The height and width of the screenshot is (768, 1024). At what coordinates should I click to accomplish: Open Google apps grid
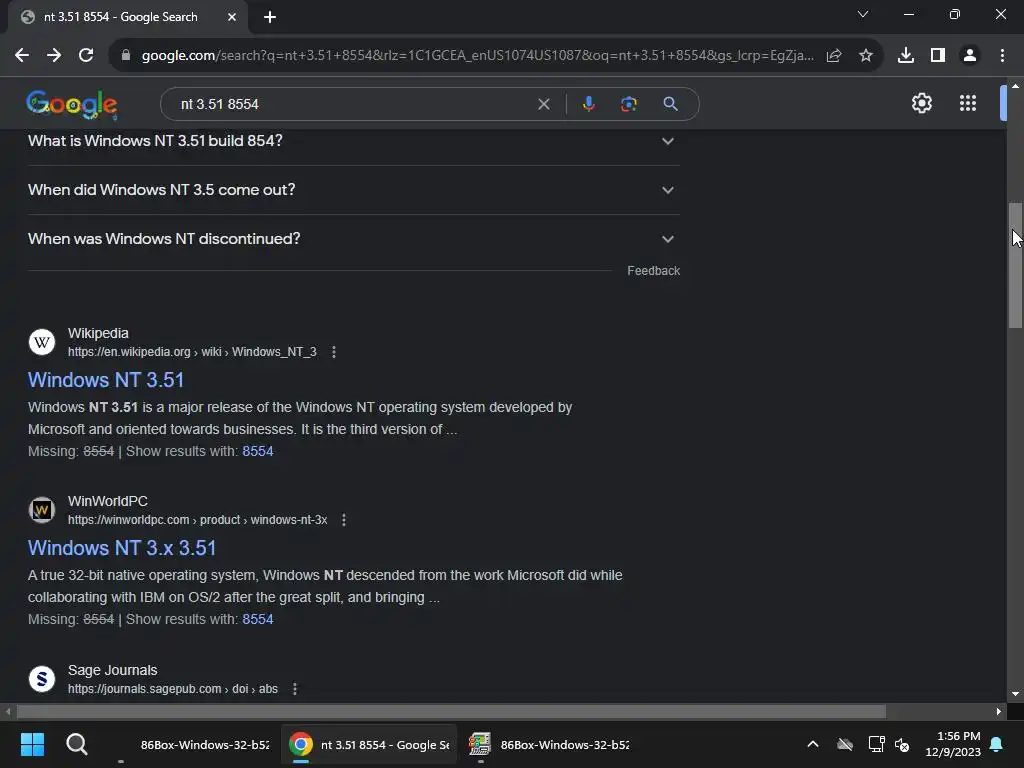tap(968, 103)
